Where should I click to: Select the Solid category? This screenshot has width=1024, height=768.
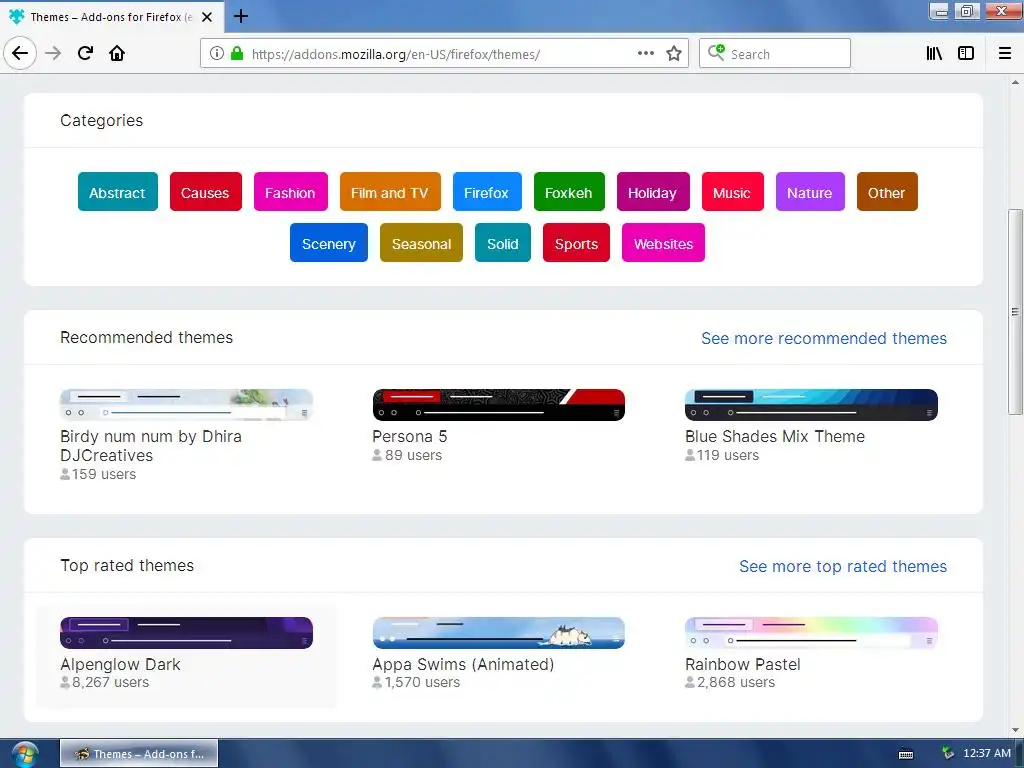click(503, 243)
